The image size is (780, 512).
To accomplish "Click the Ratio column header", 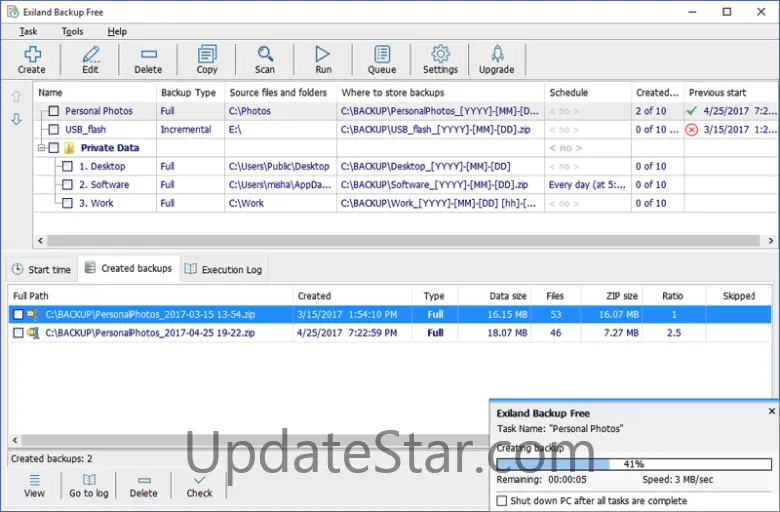I will [x=674, y=296].
